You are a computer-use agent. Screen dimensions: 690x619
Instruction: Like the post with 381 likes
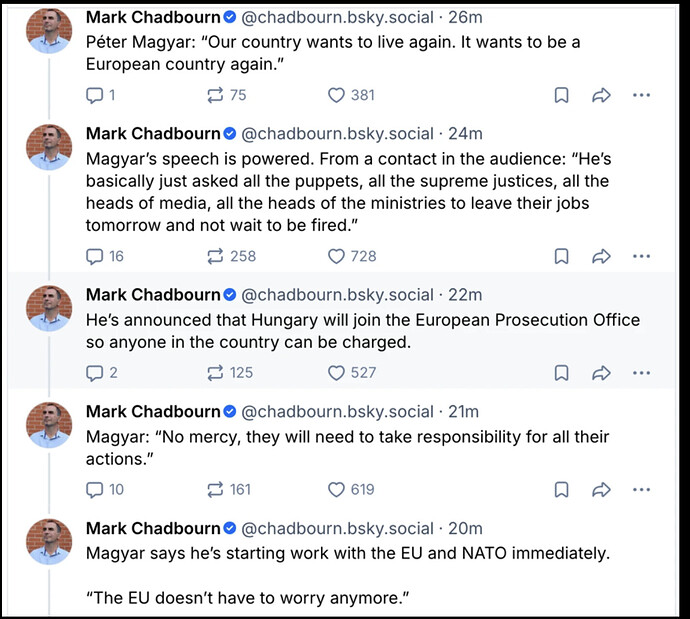(337, 95)
